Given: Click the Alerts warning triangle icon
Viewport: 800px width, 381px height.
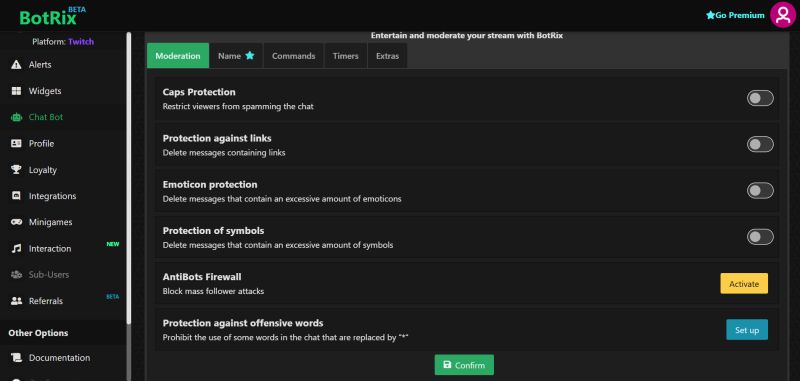Looking at the screenshot, I should (16, 65).
